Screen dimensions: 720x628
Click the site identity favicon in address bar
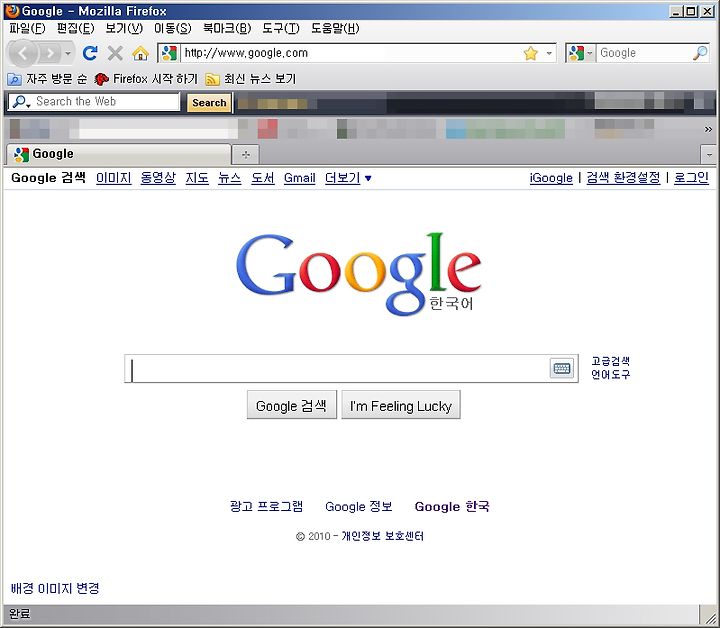pos(169,53)
